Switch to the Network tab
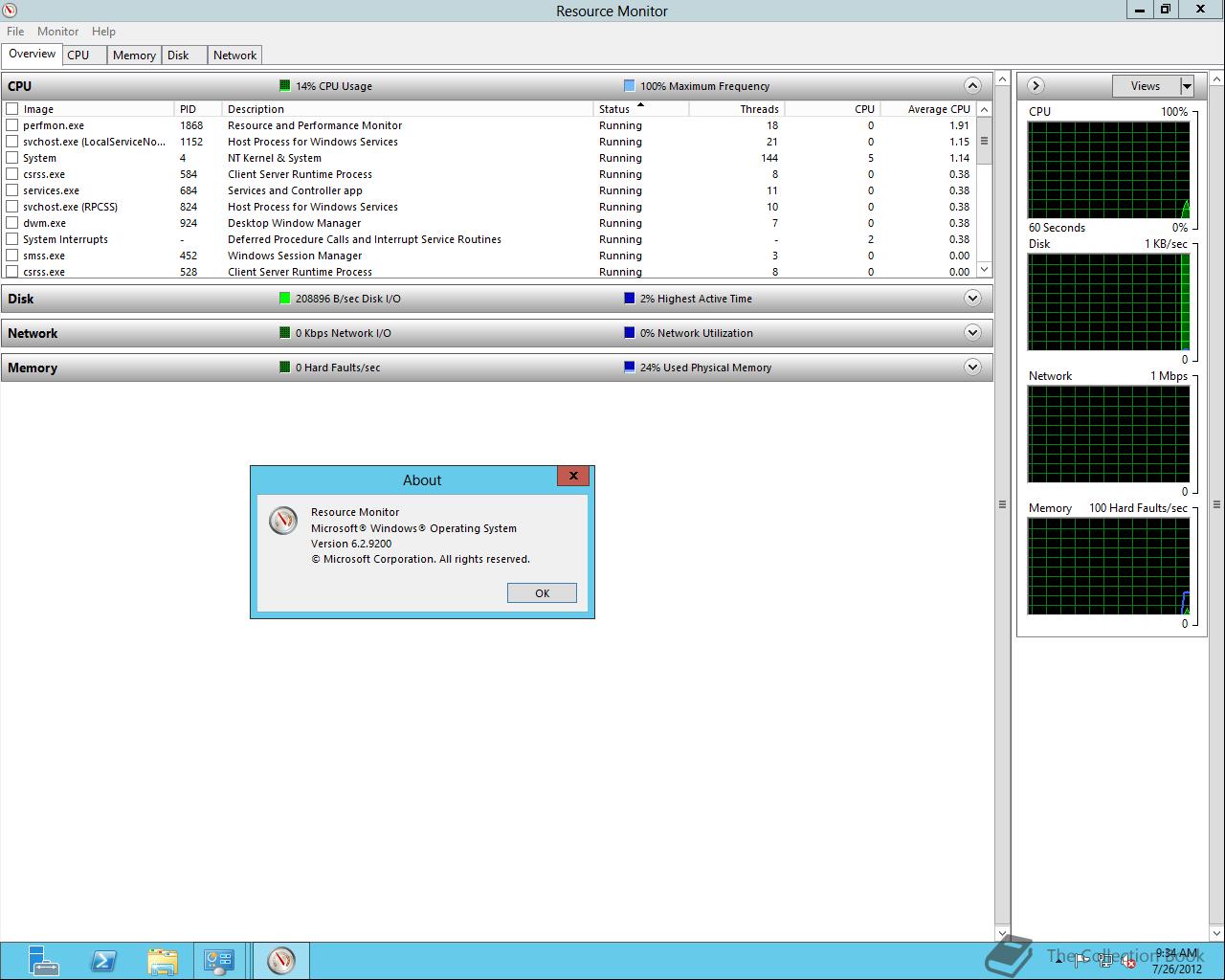 (234, 56)
